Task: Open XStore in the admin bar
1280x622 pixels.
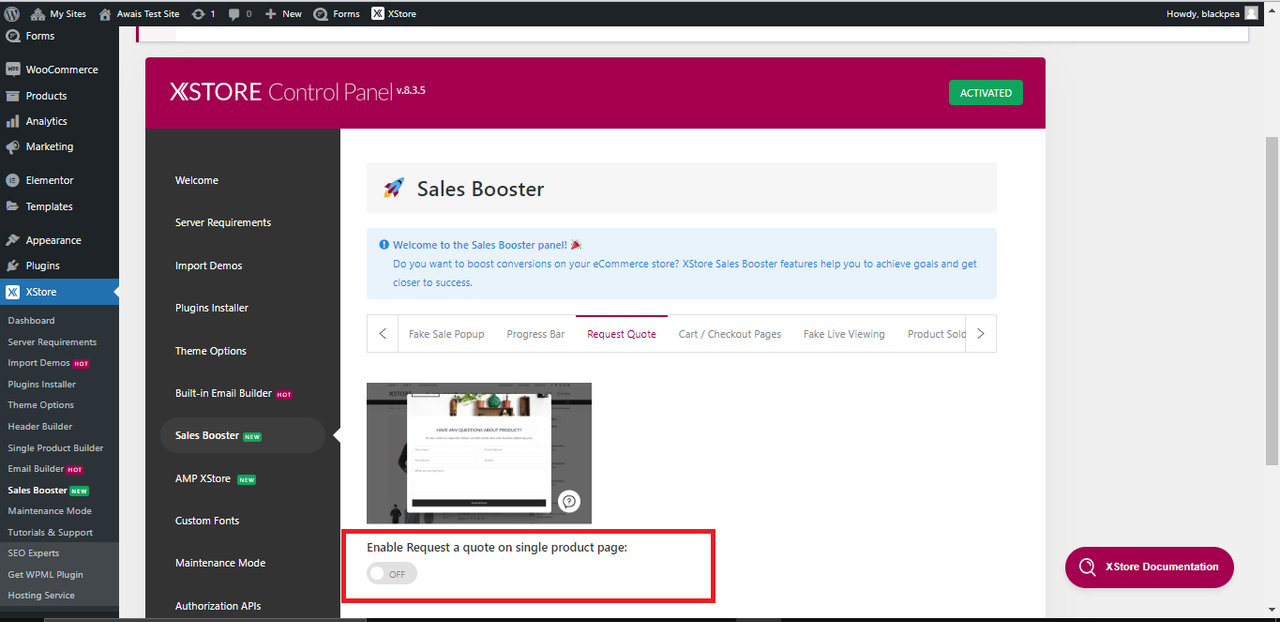Action: click(393, 14)
